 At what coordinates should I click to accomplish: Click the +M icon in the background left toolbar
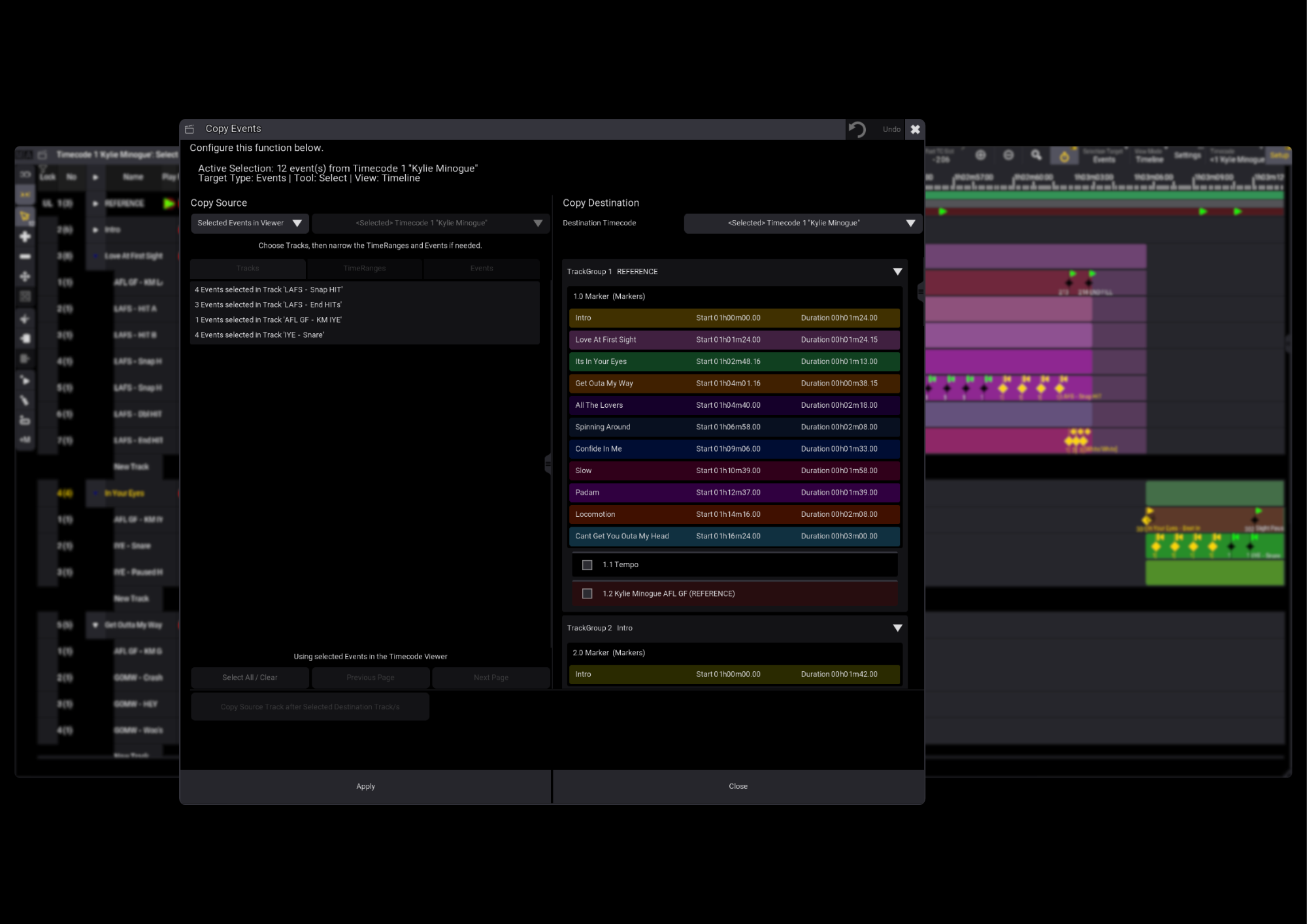point(25,440)
